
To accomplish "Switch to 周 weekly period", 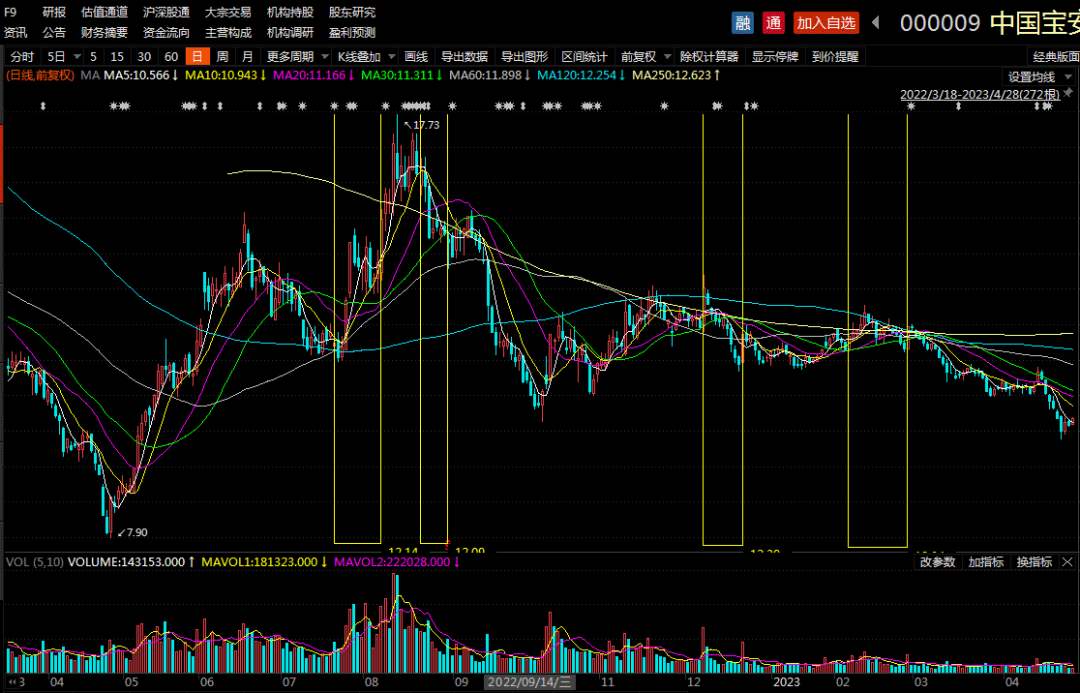I will click(222, 57).
